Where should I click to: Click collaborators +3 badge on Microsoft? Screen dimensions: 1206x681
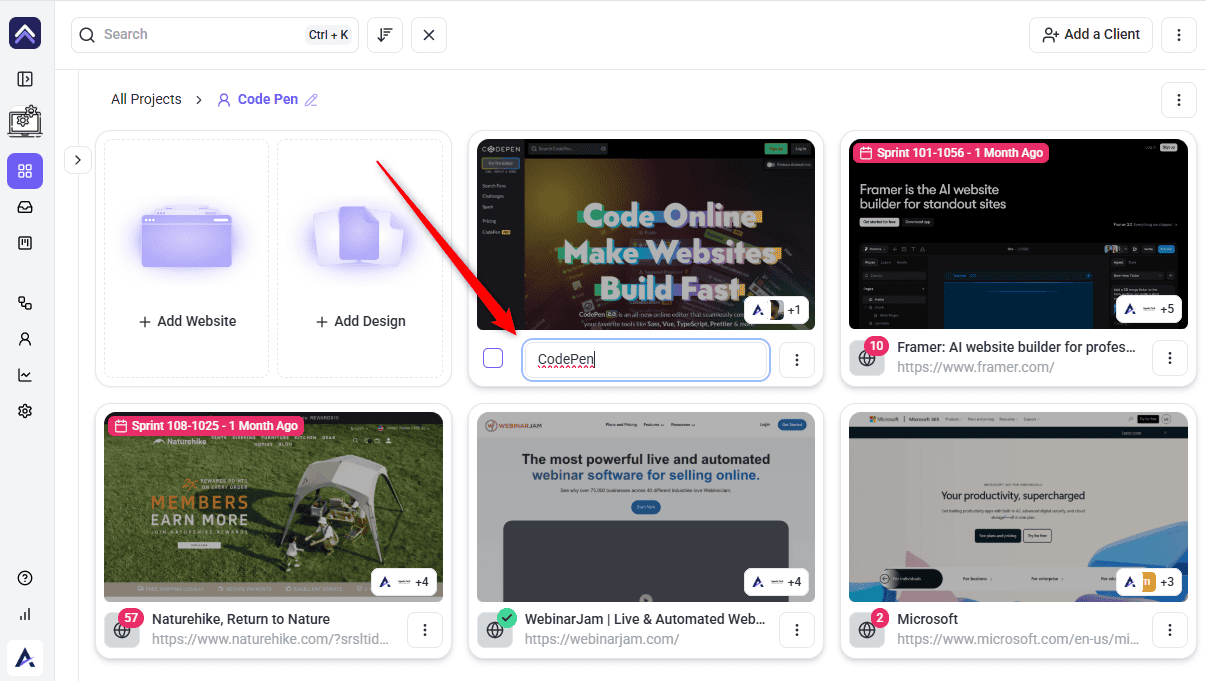click(x=1149, y=582)
